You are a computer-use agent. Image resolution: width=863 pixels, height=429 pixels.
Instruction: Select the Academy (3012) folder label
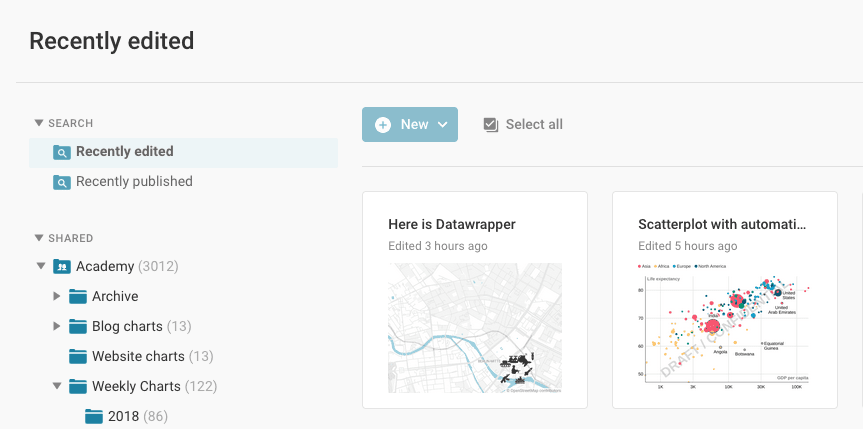pyautogui.click(x=127, y=267)
